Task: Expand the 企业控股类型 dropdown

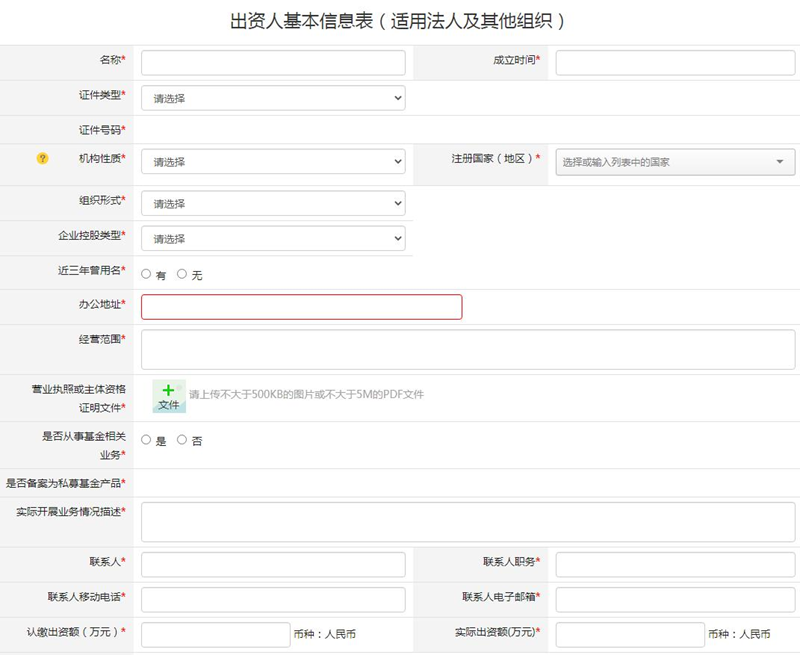Action: pos(273,238)
